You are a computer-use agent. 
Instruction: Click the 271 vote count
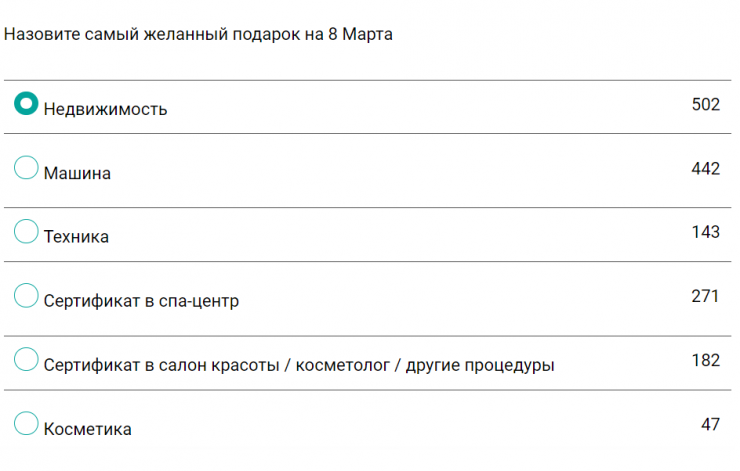(x=705, y=296)
